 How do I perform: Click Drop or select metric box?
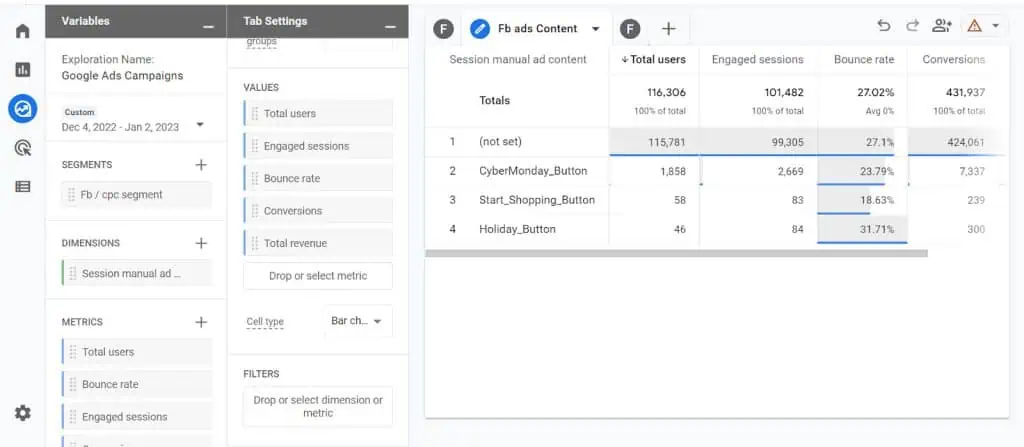(318, 276)
